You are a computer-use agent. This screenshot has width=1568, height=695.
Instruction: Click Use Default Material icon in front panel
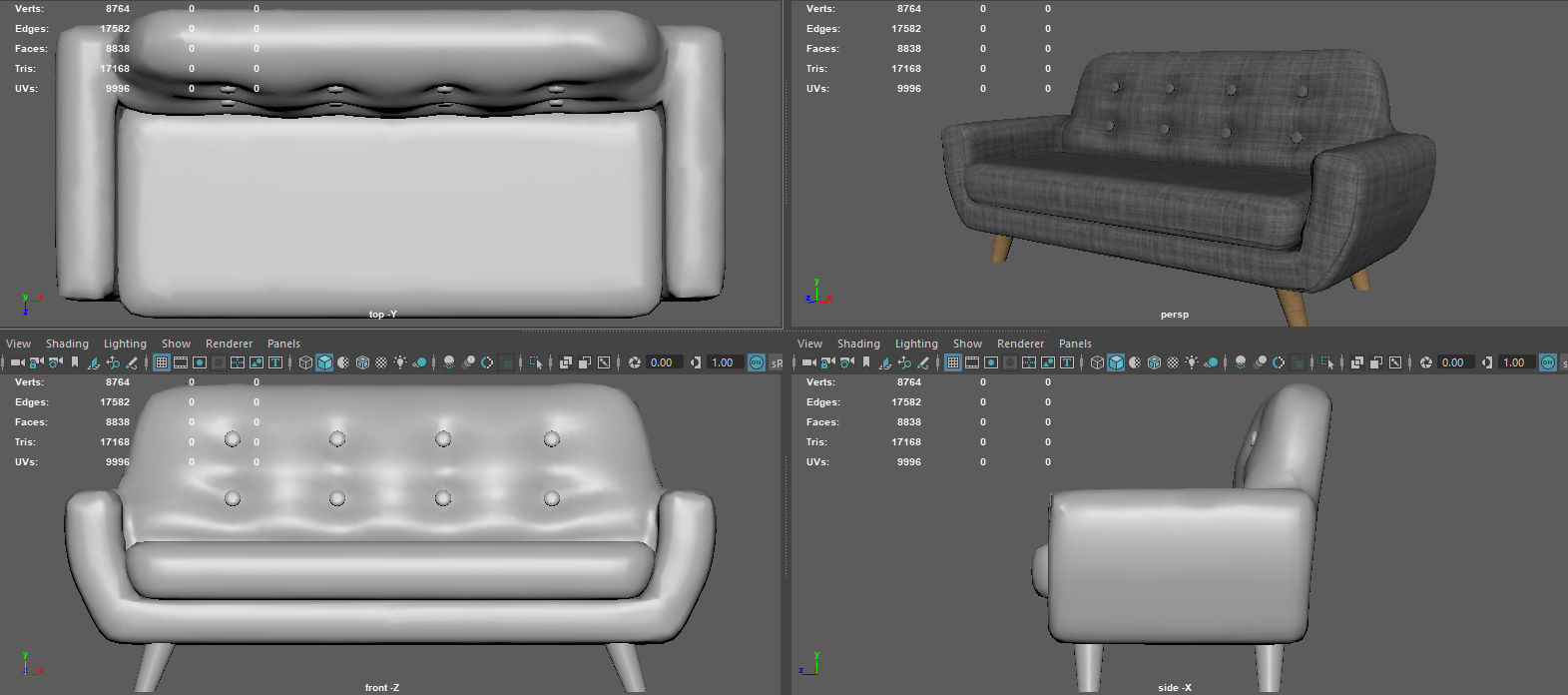pos(343,362)
